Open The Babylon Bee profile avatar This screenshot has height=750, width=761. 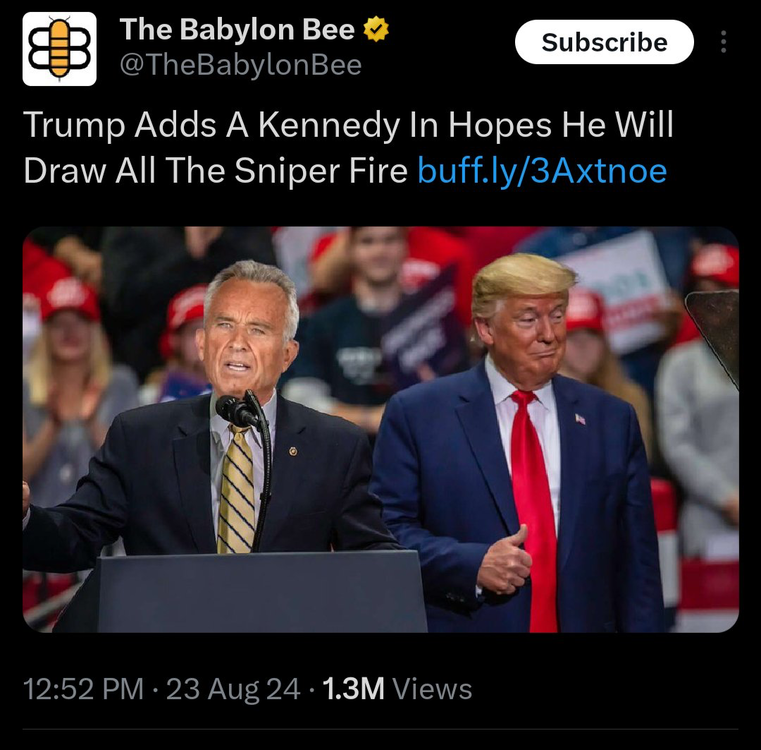tap(59, 49)
